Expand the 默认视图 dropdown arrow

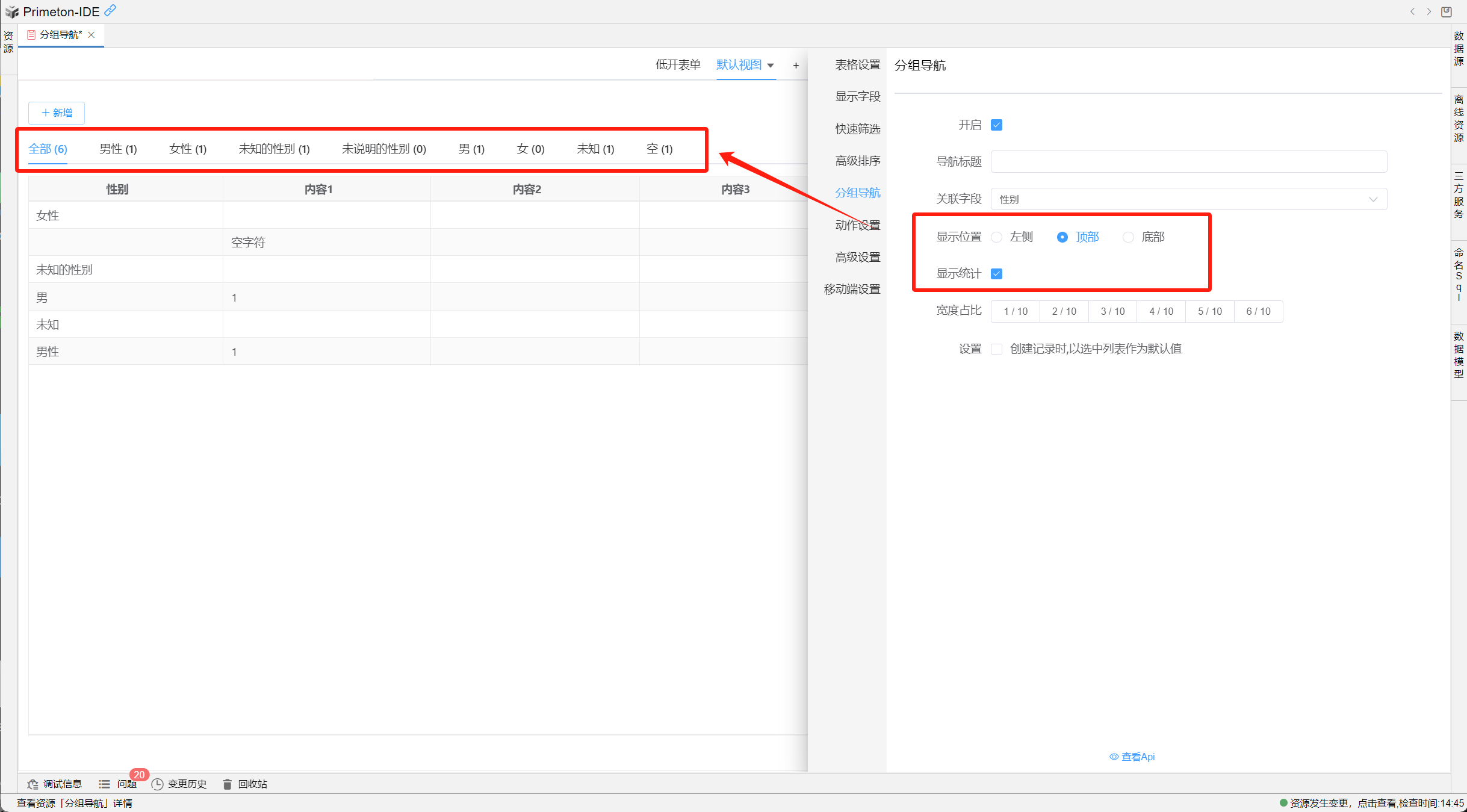(x=771, y=66)
